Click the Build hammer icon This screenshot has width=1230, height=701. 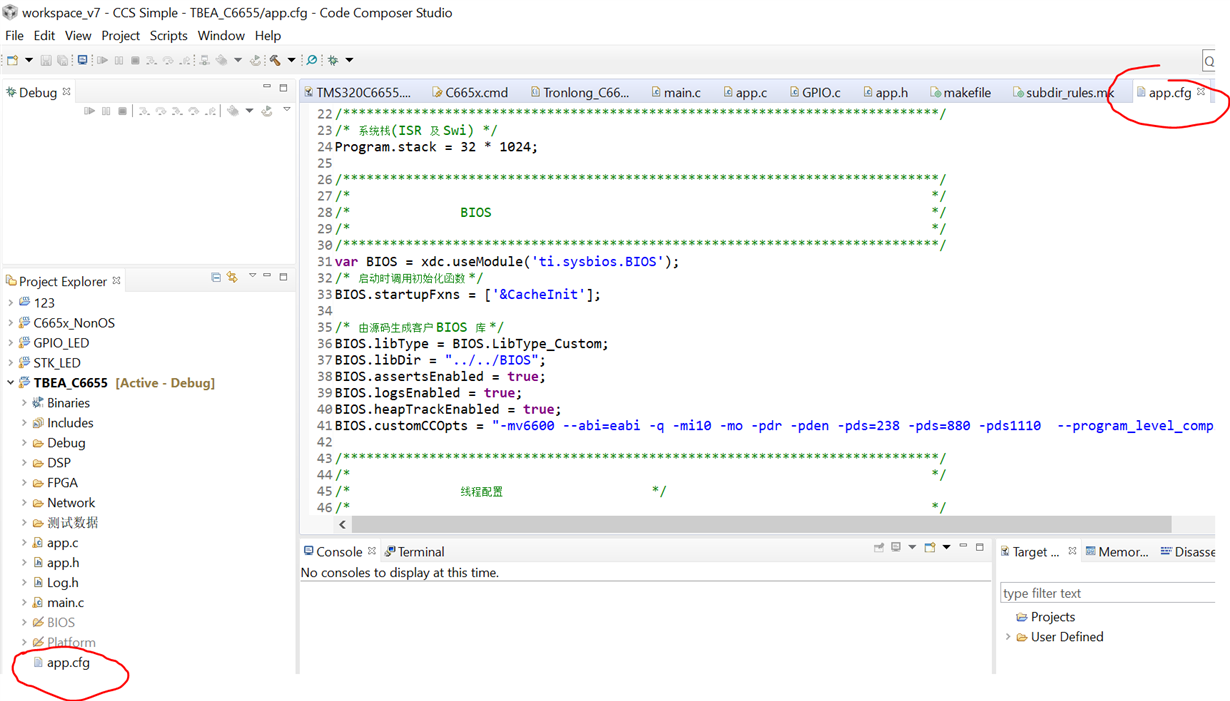[275, 60]
